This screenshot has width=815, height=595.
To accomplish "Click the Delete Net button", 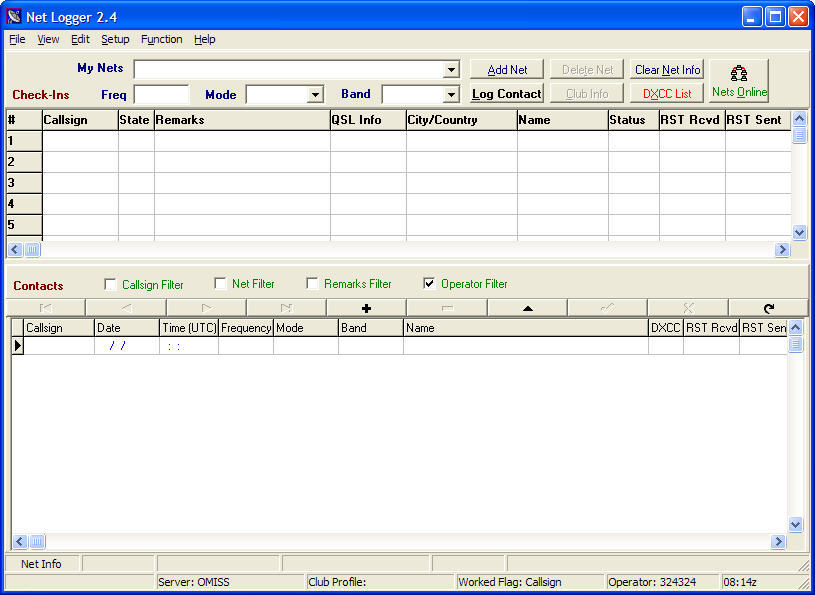I will (x=587, y=69).
